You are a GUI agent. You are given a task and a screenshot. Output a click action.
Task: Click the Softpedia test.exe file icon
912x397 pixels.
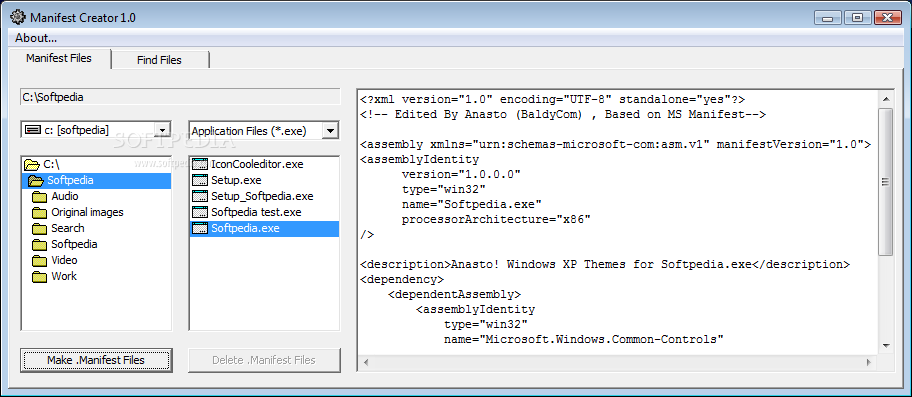pyautogui.click(x=200, y=212)
